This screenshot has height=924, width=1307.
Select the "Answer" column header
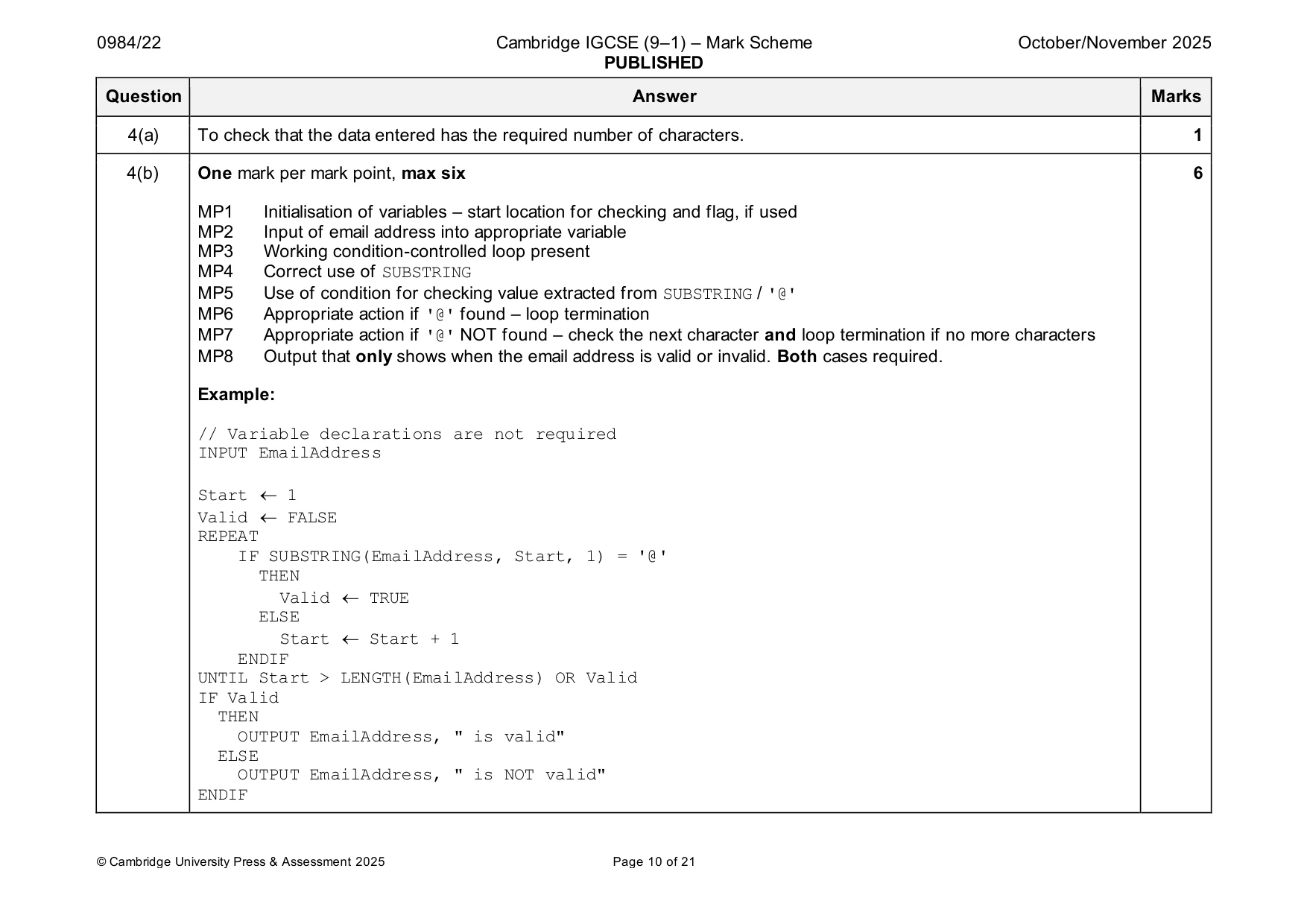[664, 97]
